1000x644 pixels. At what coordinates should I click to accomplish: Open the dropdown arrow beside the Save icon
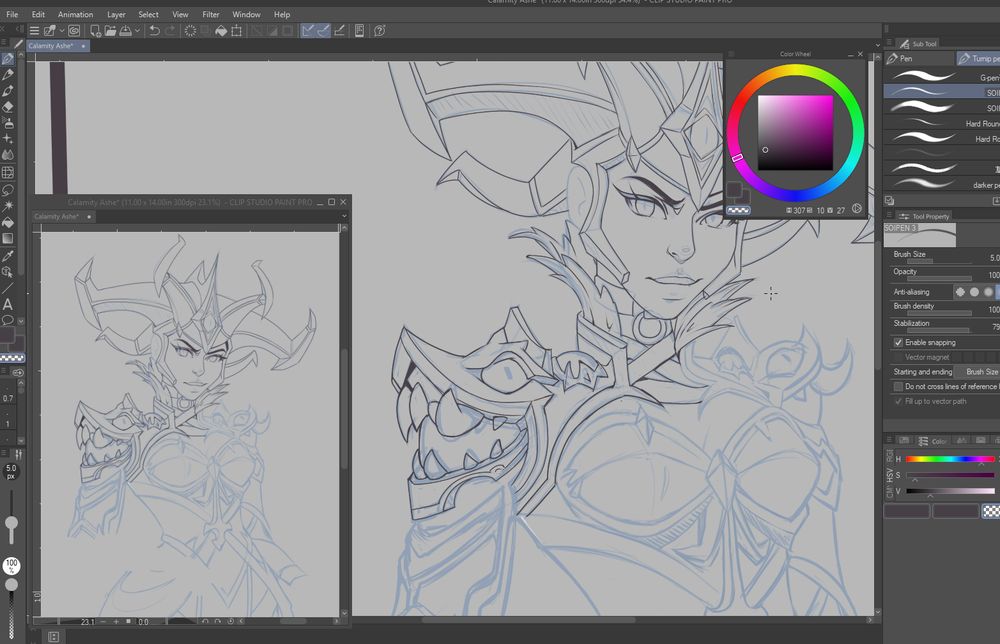click(x=137, y=31)
